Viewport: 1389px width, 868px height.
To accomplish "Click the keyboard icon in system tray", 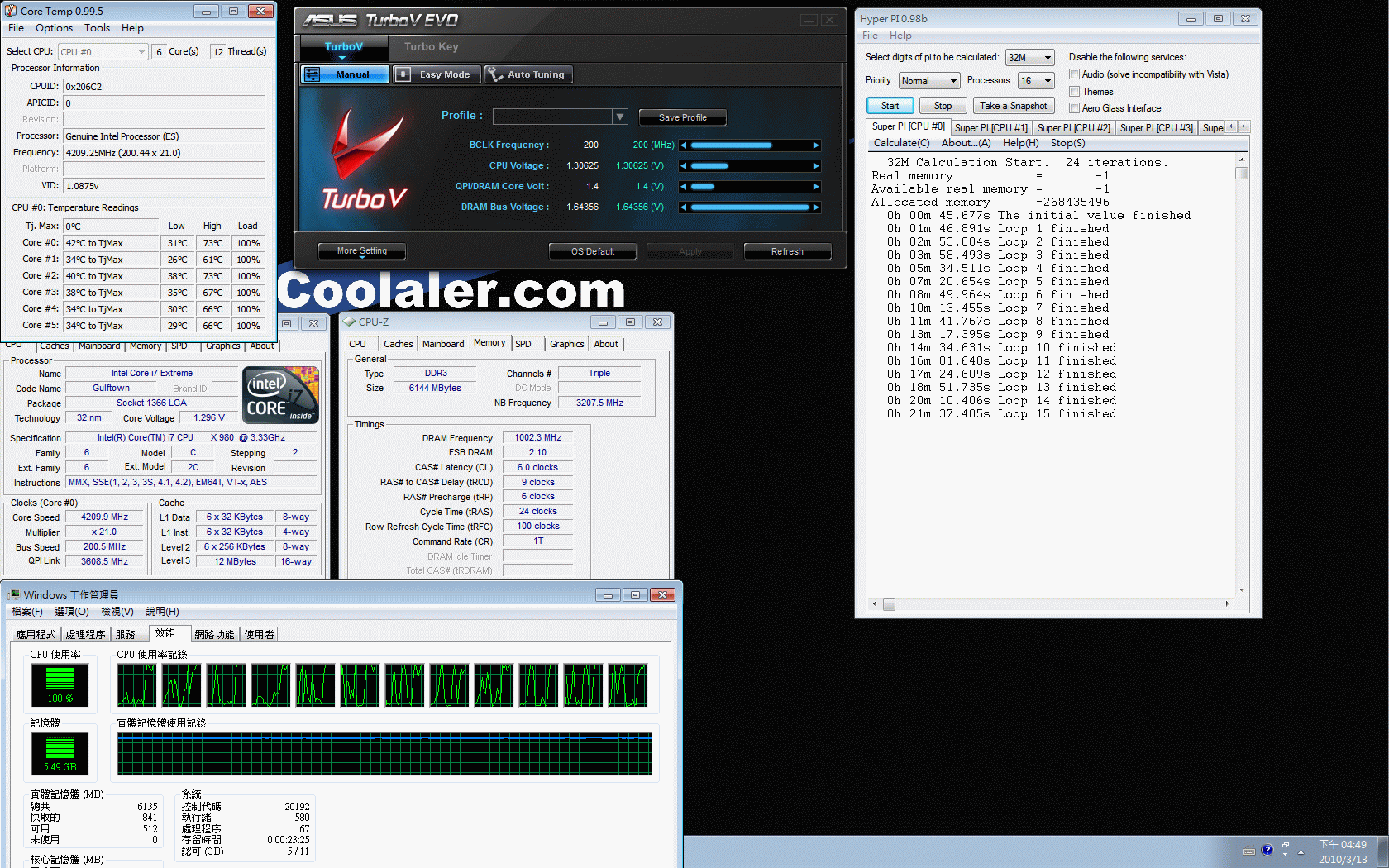I will (1249, 851).
